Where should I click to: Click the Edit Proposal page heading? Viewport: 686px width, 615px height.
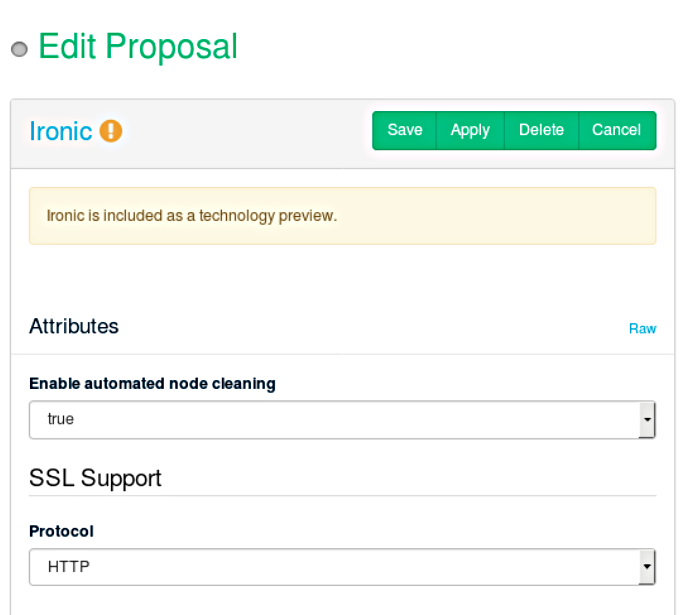(x=138, y=47)
